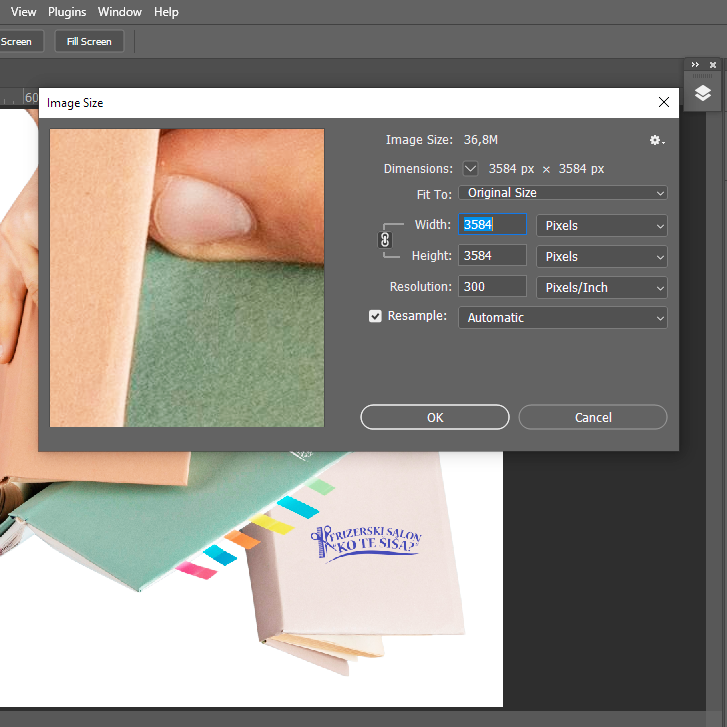Click the Image Size gear settings icon
727x727 pixels.
pos(656,141)
